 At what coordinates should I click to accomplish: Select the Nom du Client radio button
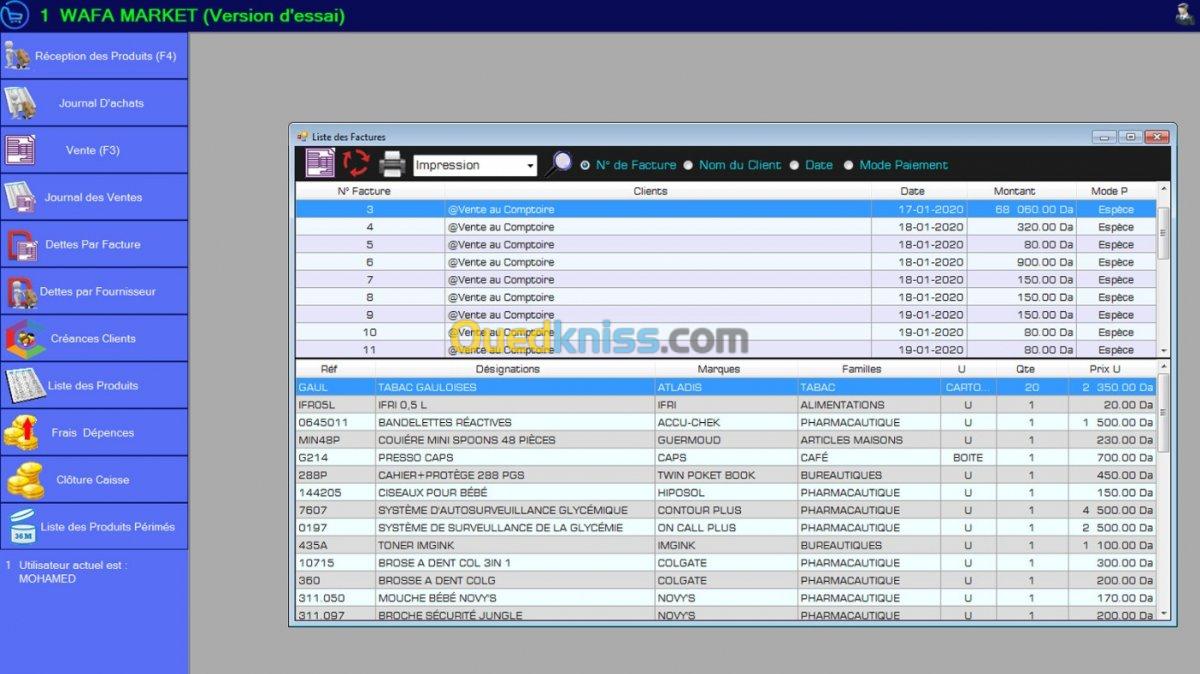(689, 166)
